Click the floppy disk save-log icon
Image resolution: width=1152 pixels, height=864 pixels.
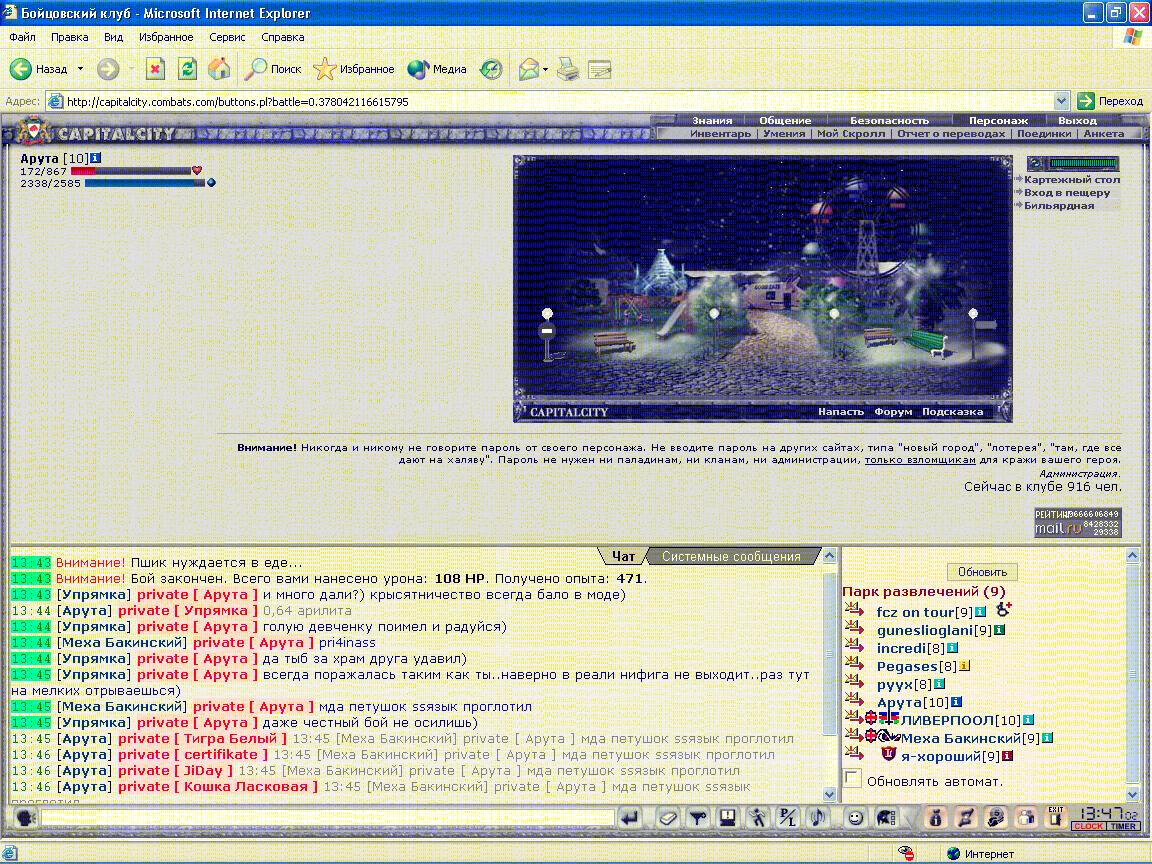point(727,818)
